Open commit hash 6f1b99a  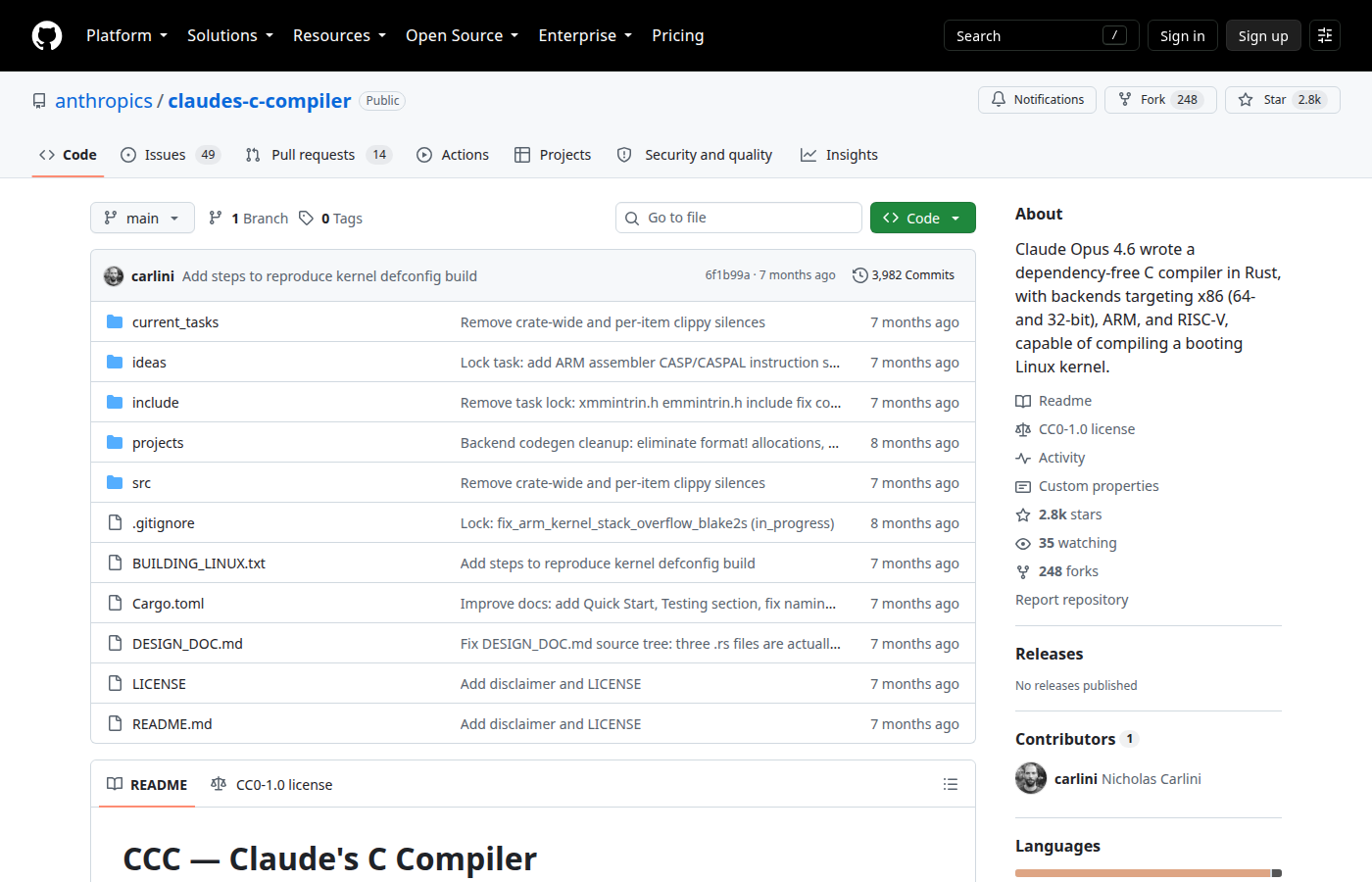point(727,275)
